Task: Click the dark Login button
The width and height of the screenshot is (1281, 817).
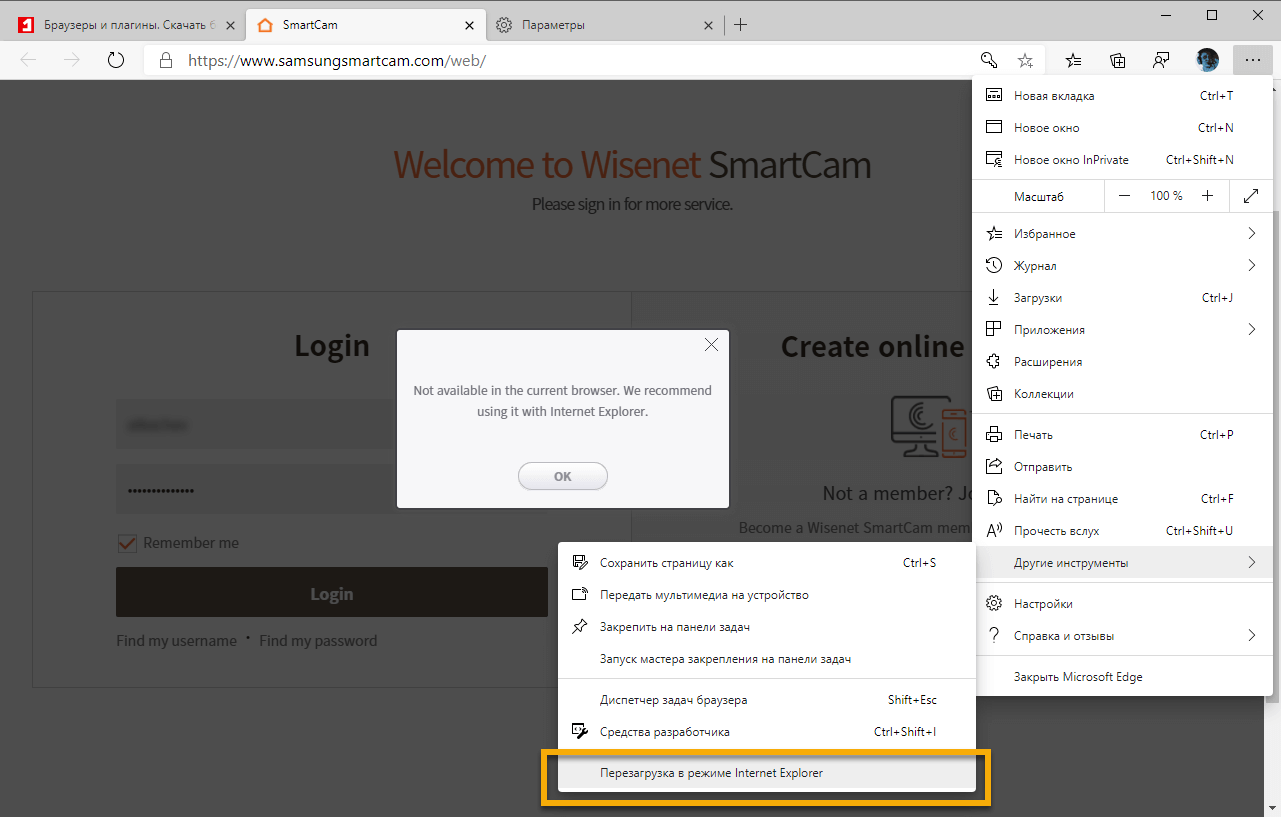Action: [332, 593]
